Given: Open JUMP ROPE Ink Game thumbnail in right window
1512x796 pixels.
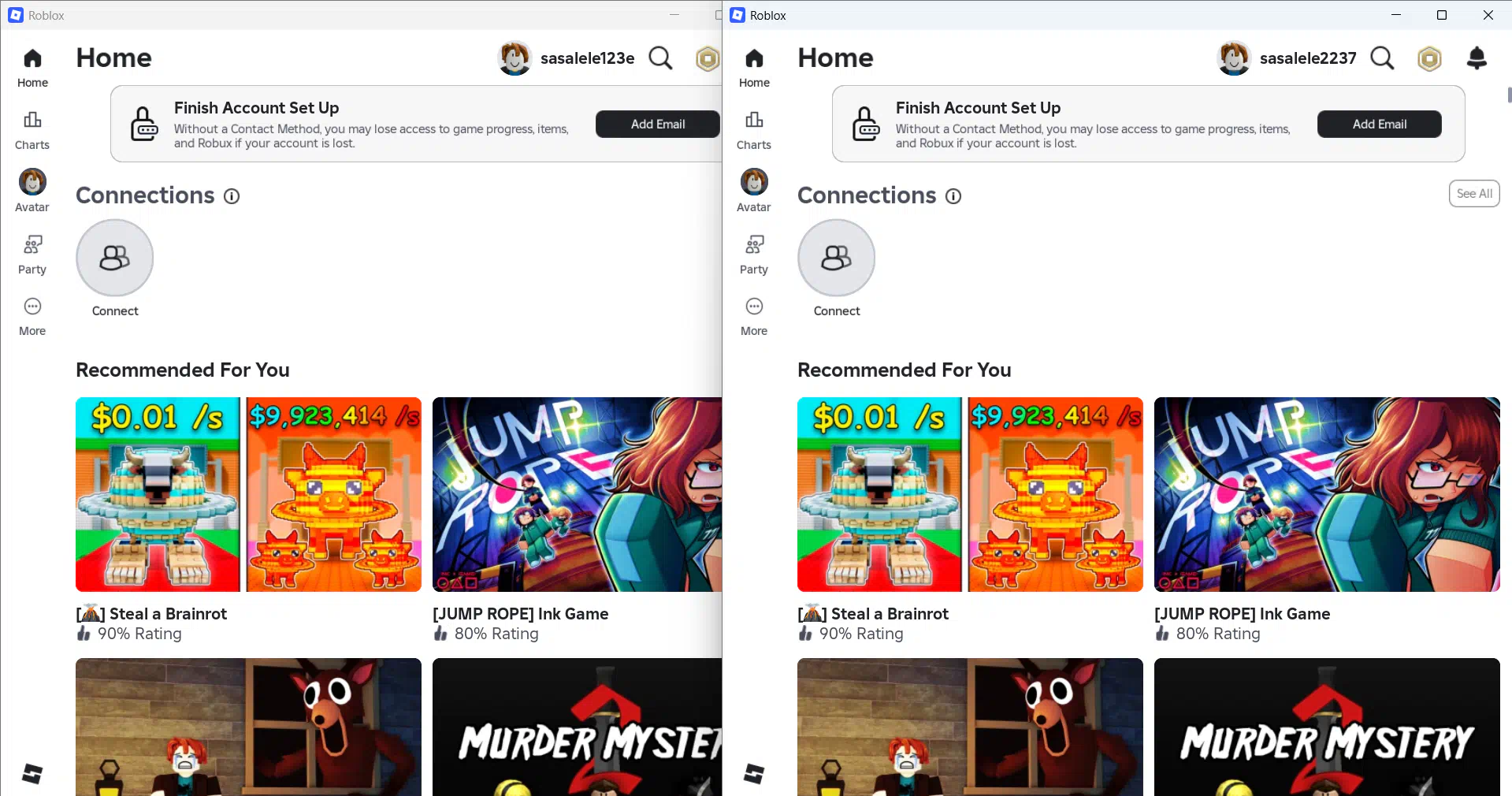Looking at the screenshot, I should click(1327, 494).
